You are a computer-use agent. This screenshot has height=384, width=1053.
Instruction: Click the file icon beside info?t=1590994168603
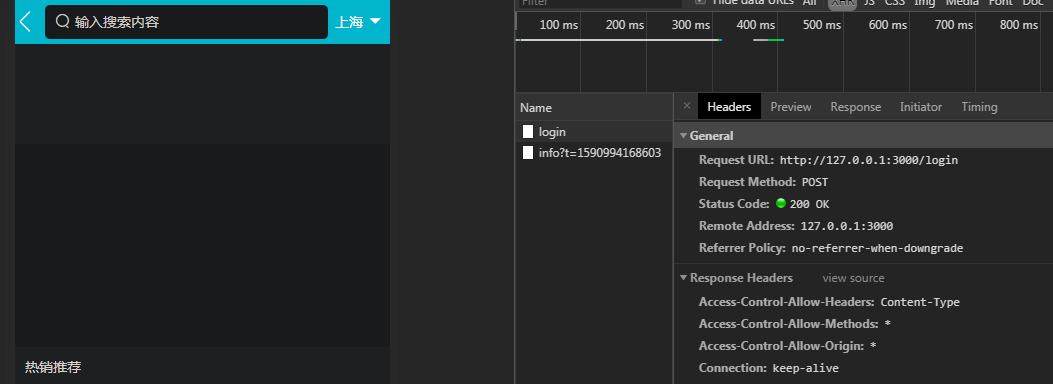pos(529,152)
